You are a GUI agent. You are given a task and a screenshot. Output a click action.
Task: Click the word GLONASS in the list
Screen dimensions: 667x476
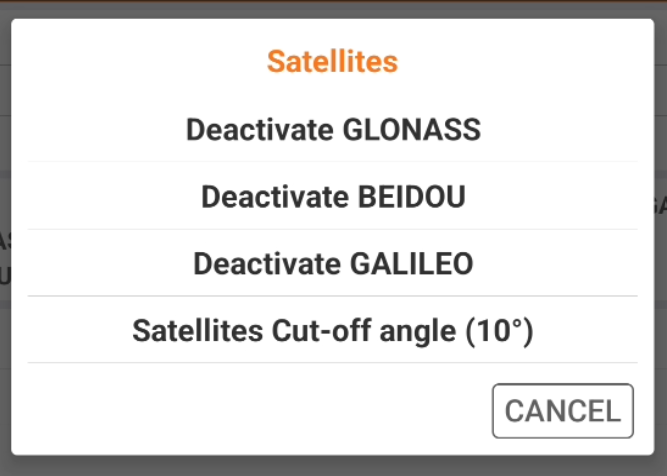tap(411, 130)
